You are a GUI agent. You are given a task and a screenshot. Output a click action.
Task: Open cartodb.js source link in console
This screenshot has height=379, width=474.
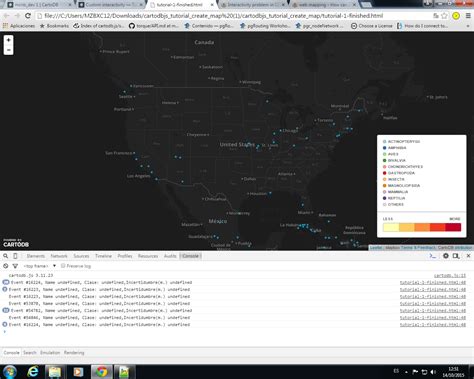[450, 275]
